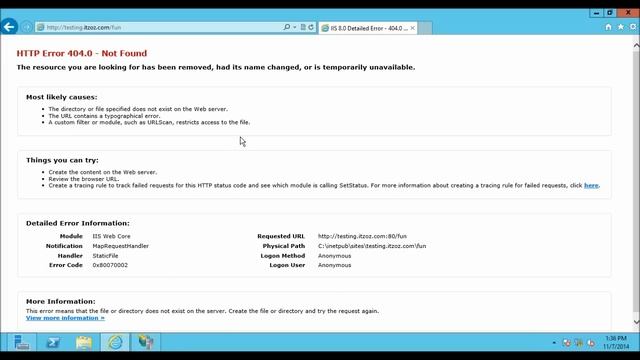
Task: Click the error code value 0x80070002
Action: tap(110, 265)
